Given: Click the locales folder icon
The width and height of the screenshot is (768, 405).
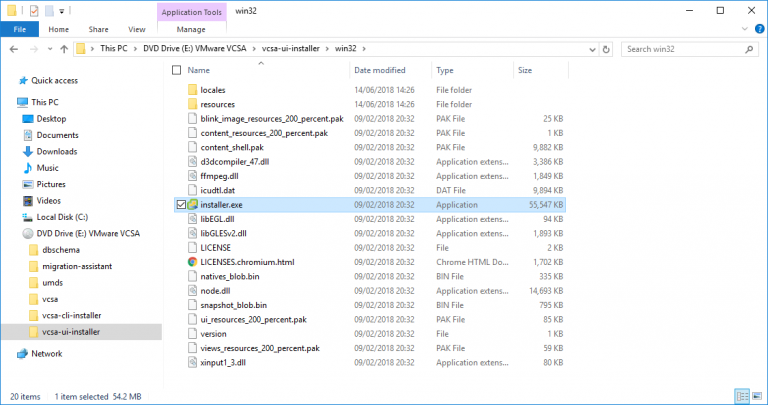Looking at the screenshot, I should click(192, 90).
